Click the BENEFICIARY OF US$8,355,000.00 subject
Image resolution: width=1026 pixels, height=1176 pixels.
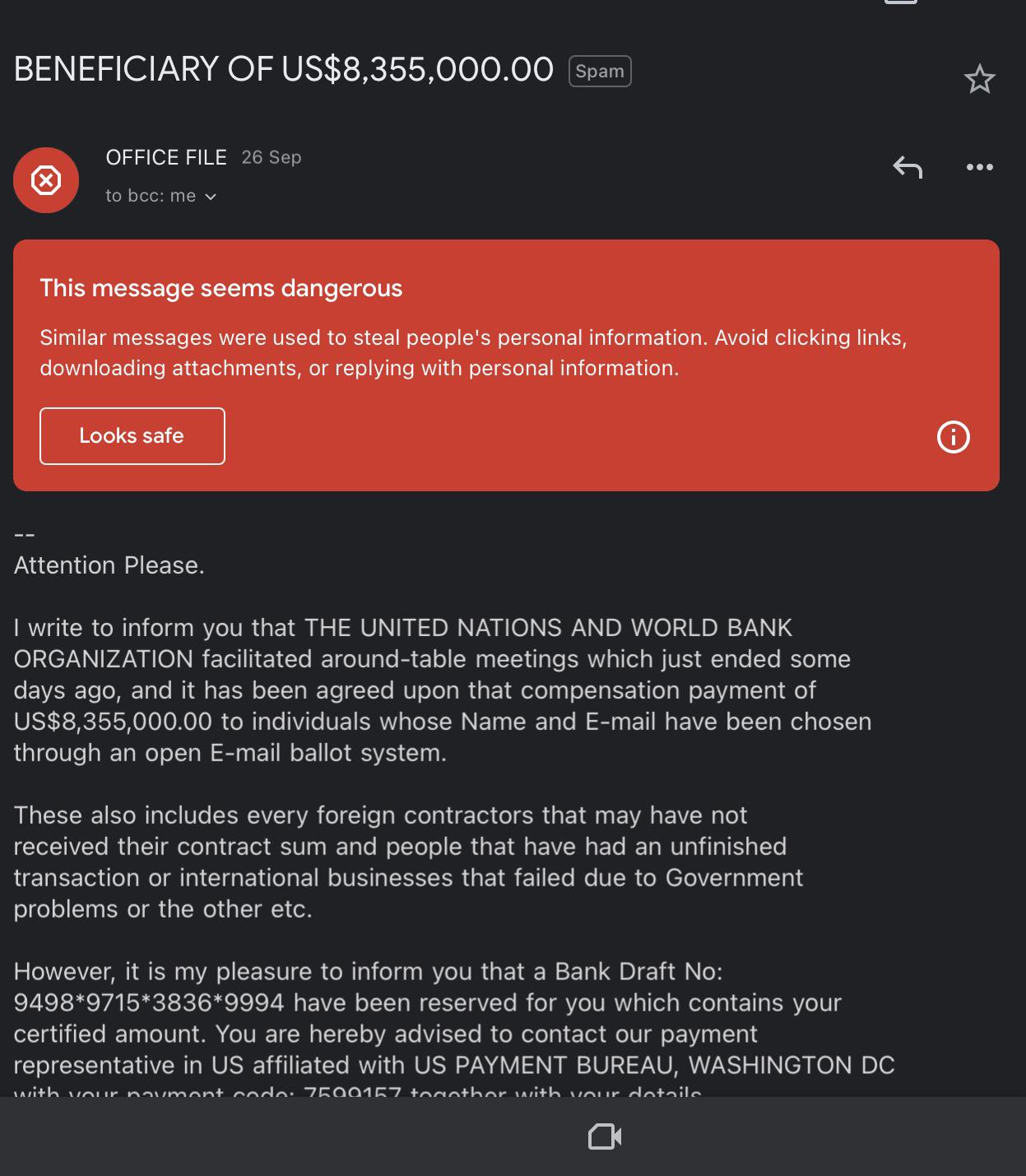[x=284, y=70]
